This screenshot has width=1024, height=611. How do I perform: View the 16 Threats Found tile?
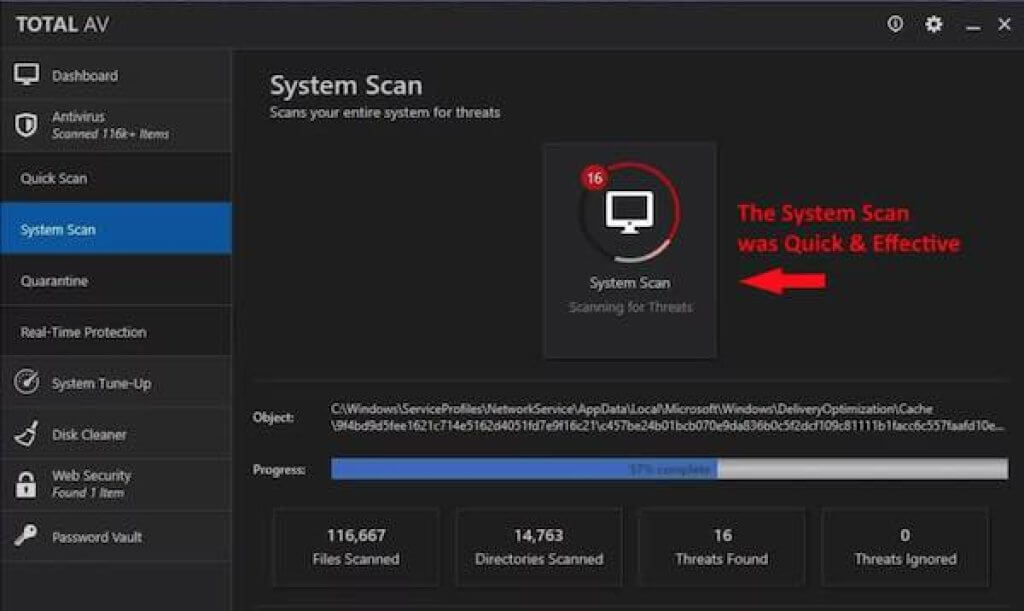(x=721, y=546)
